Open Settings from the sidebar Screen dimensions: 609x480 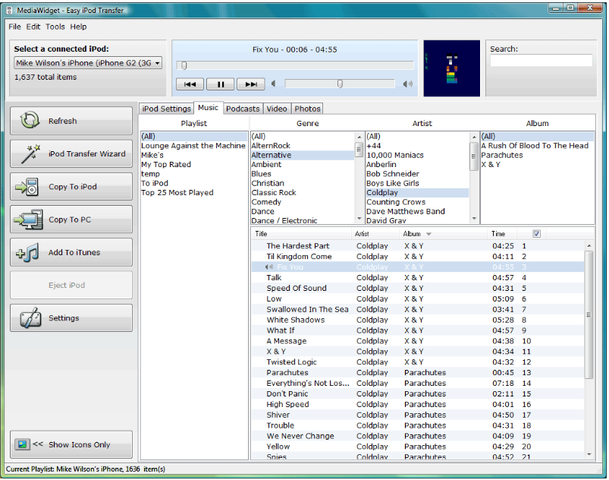pos(71,318)
